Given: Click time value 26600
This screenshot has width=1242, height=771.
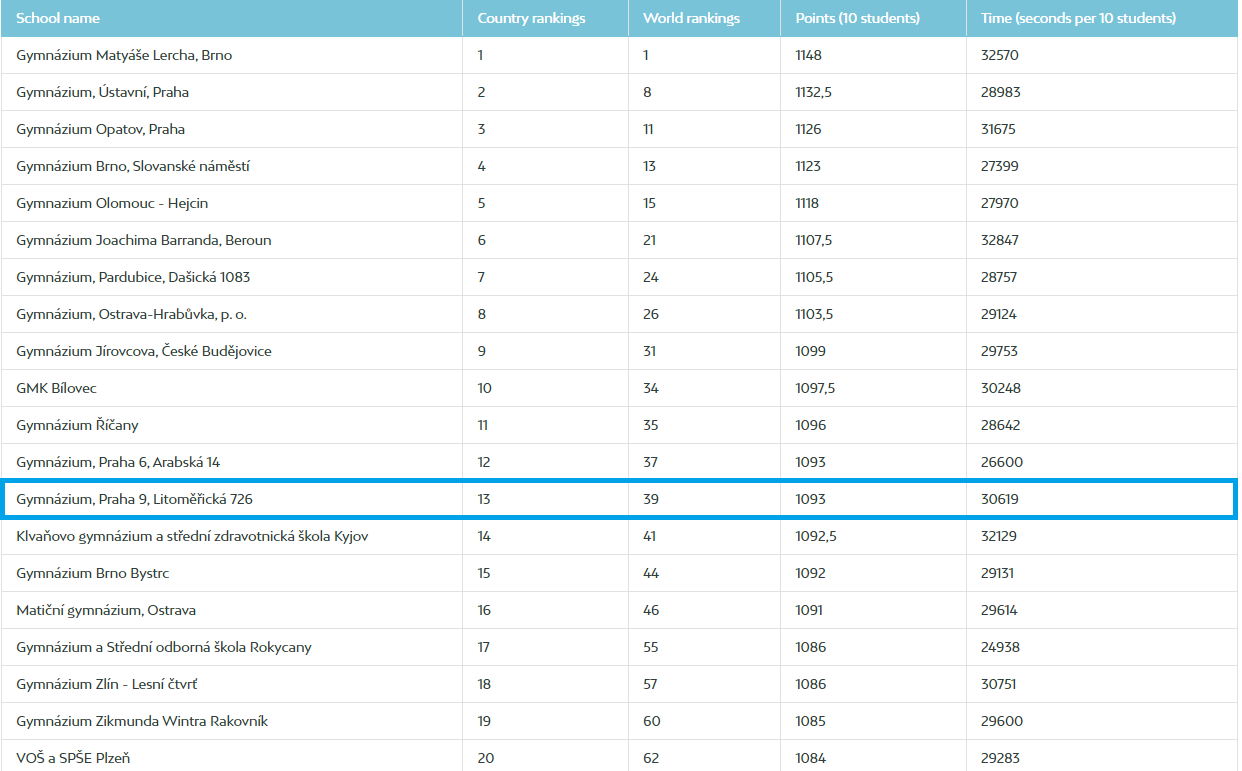Looking at the screenshot, I should [1001, 462].
